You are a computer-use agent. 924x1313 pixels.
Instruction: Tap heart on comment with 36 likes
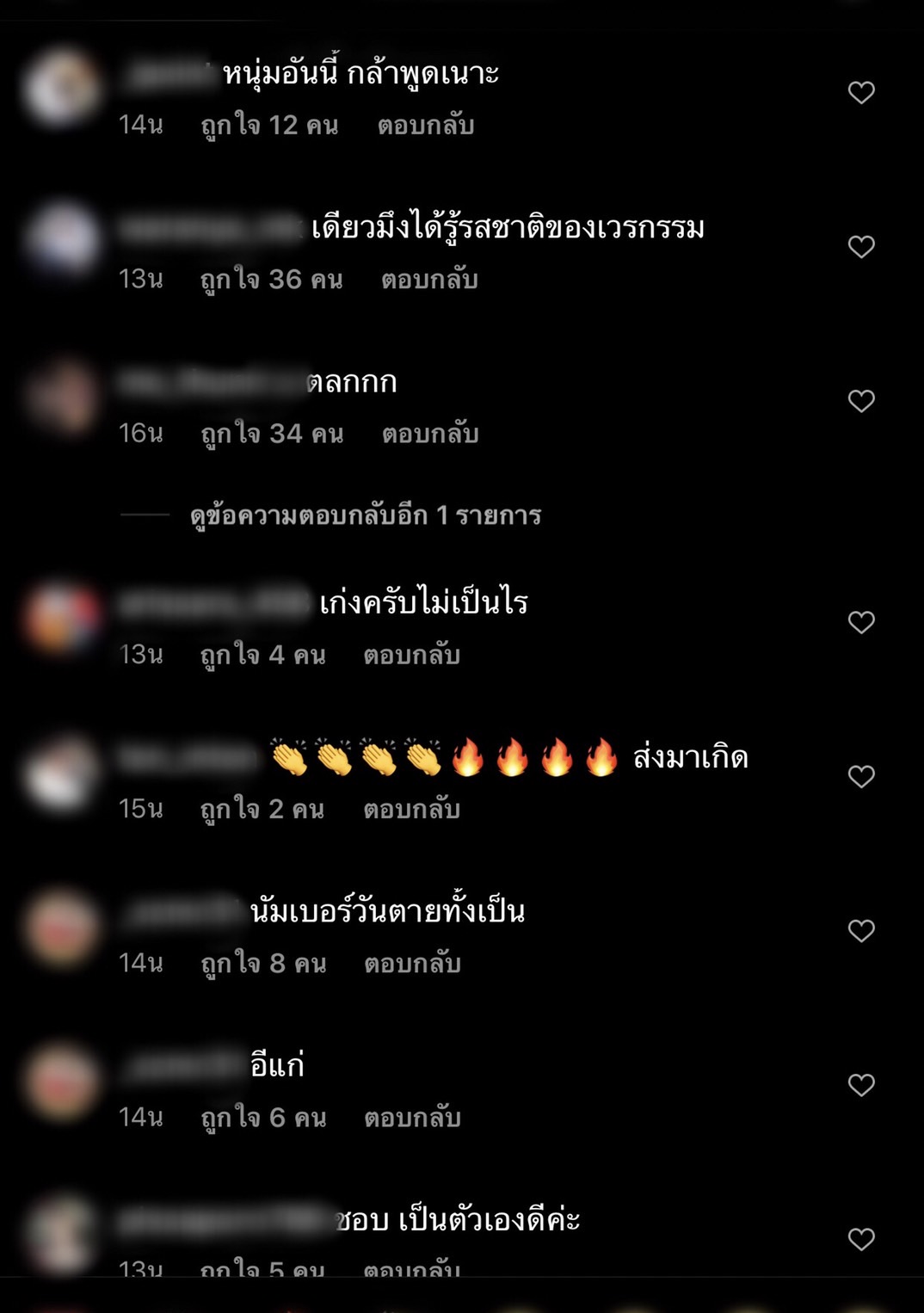861,247
